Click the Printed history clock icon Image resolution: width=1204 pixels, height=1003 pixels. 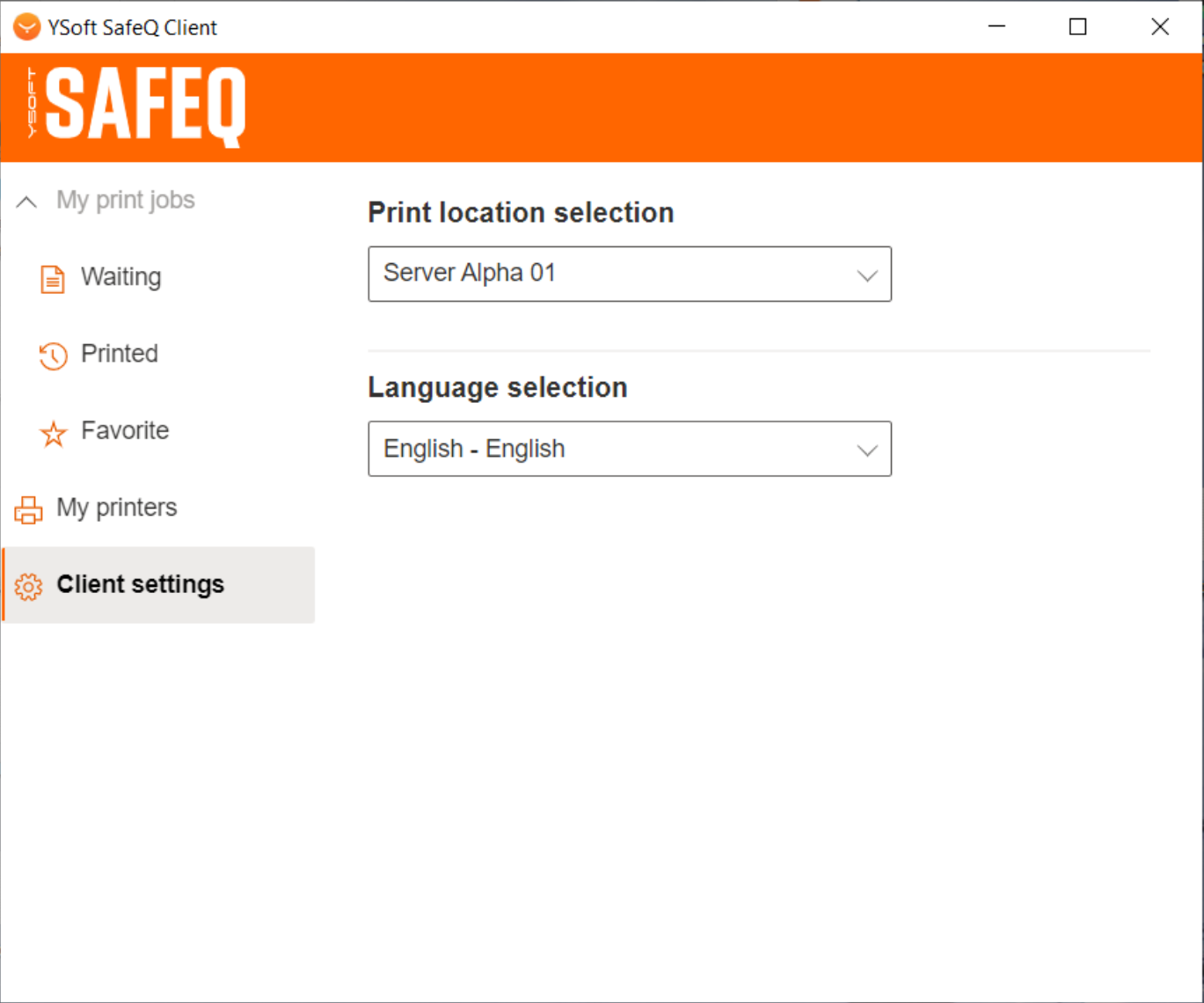pyautogui.click(x=53, y=355)
